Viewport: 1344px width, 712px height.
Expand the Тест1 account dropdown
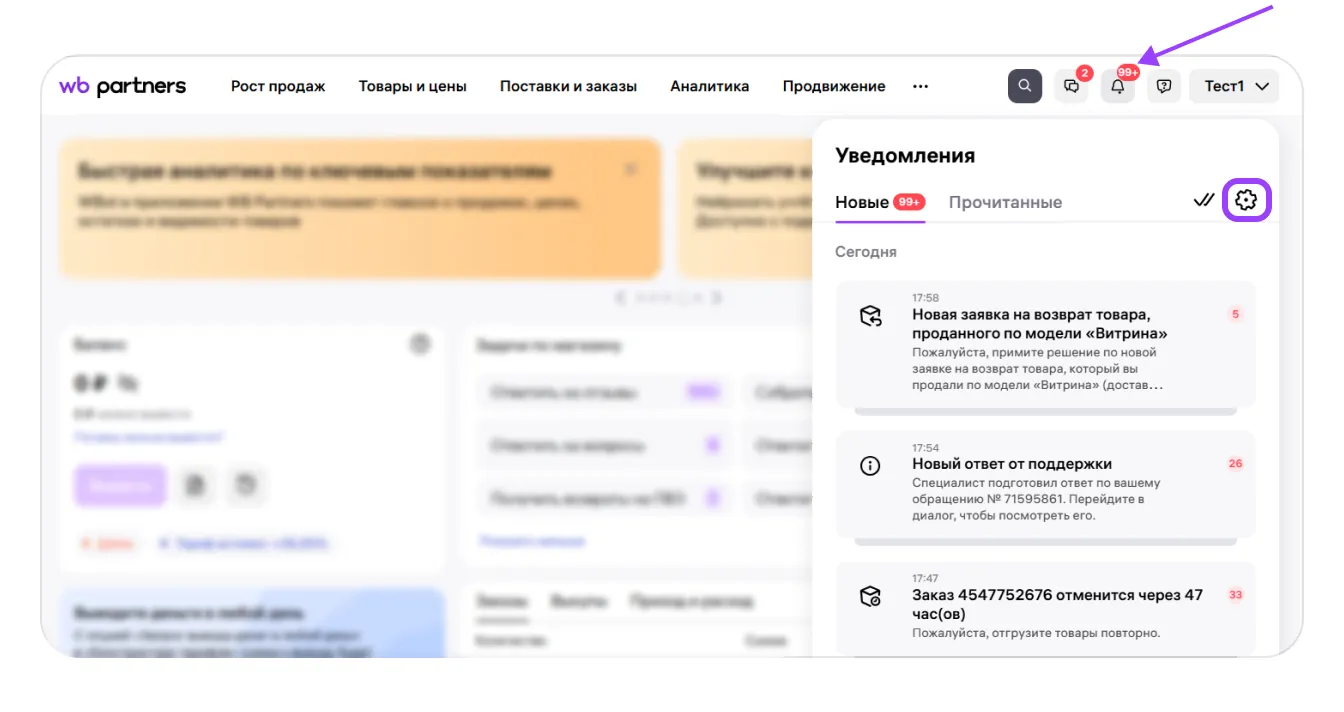(1236, 86)
